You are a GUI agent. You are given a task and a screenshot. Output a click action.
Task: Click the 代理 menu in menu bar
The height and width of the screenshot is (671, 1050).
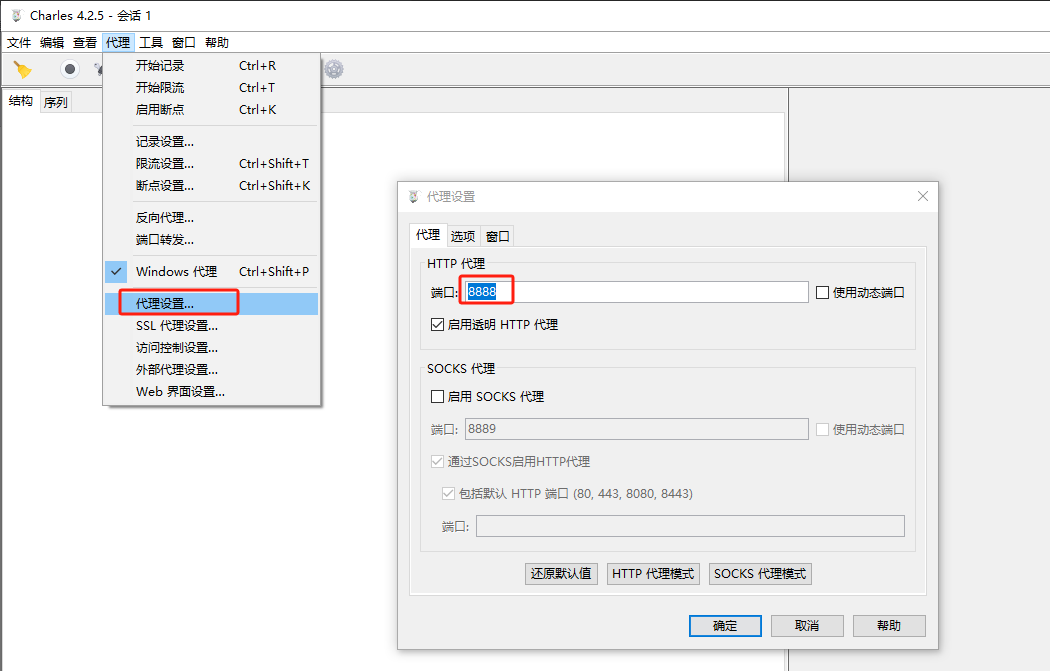(x=118, y=42)
